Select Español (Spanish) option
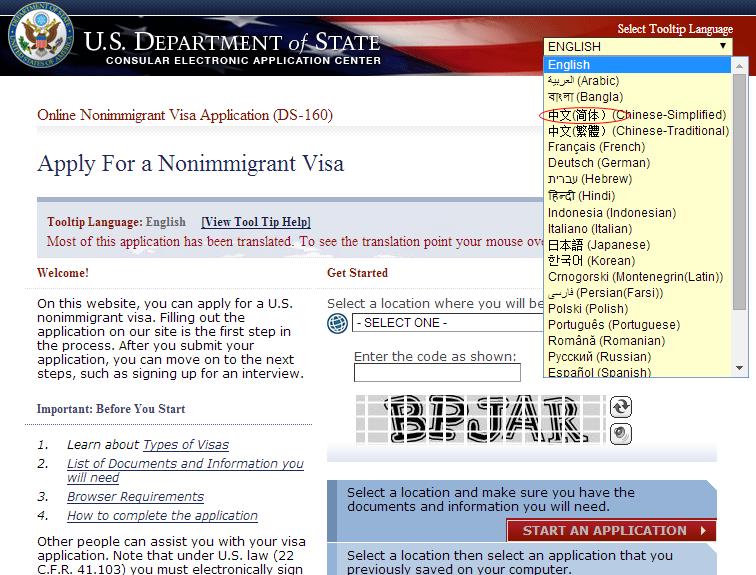The height and width of the screenshot is (575, 756). [637, 372]
